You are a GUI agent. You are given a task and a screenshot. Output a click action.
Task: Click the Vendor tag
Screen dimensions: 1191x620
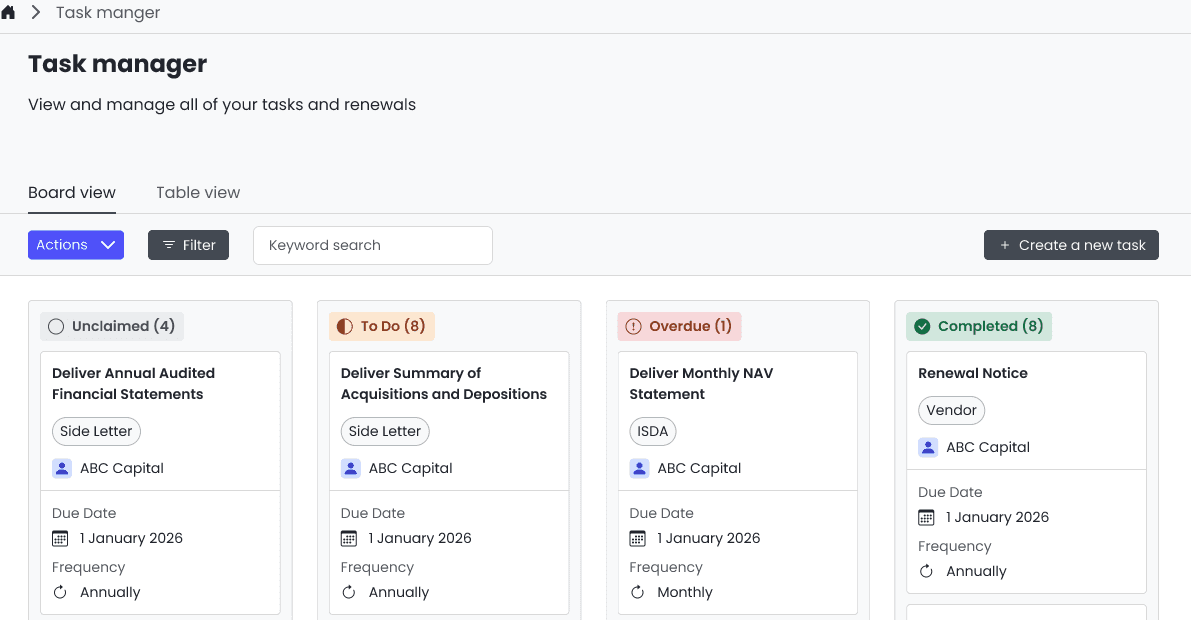click(x=952, y=410)
